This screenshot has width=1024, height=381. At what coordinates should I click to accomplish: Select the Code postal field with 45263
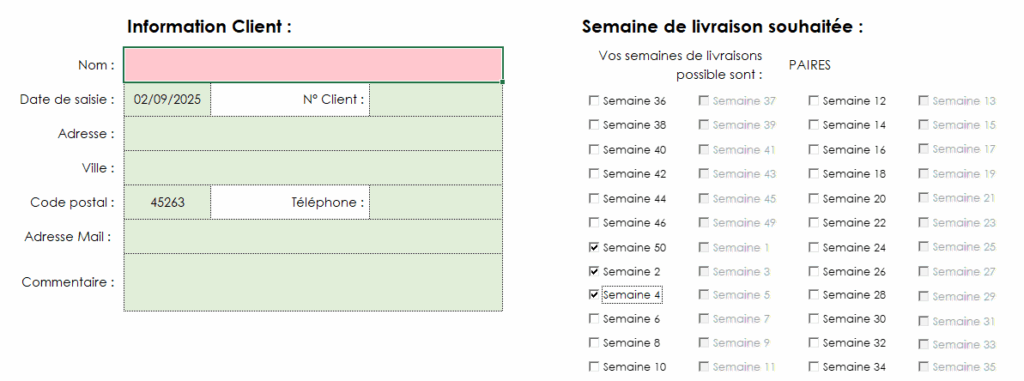click(167, 202)
